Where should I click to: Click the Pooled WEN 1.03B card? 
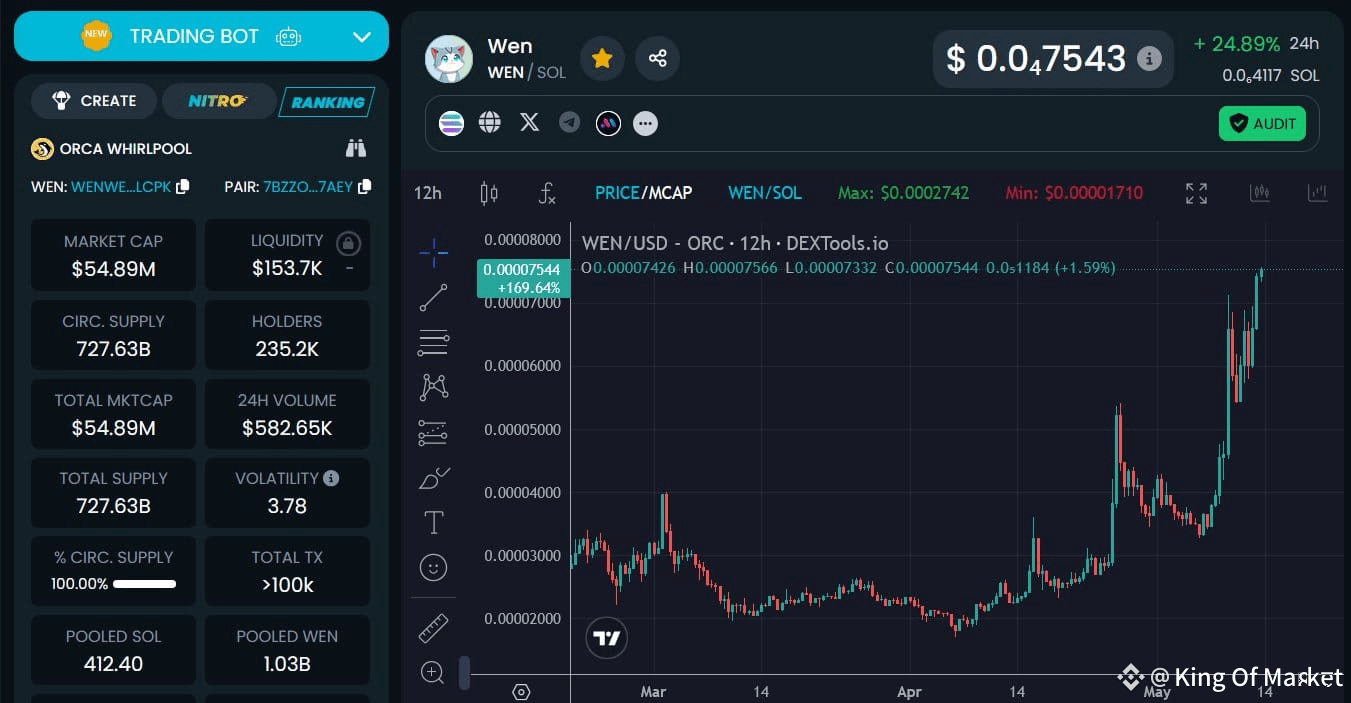[x=287, y=650]
